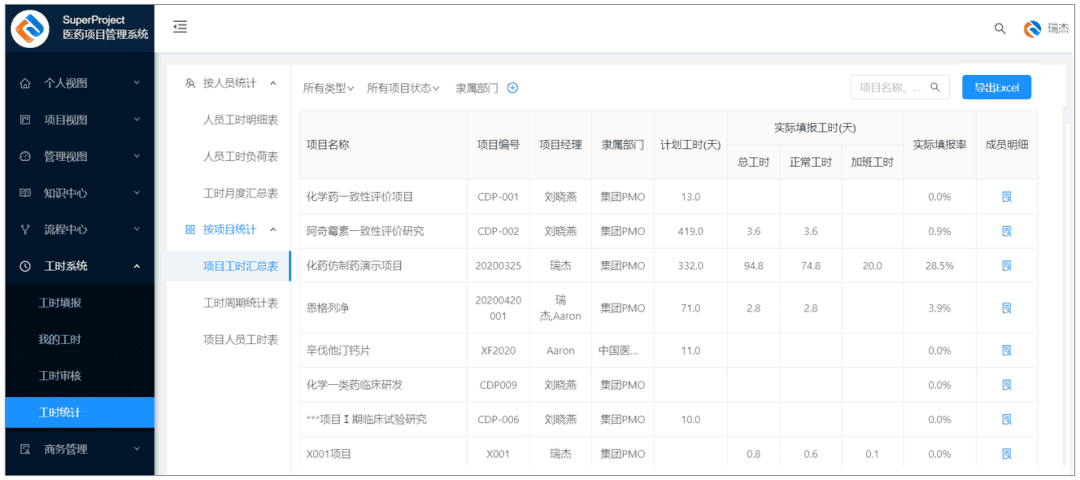
Task: Expand the 个人视图 menu chevron
Action: pos(136,83)
